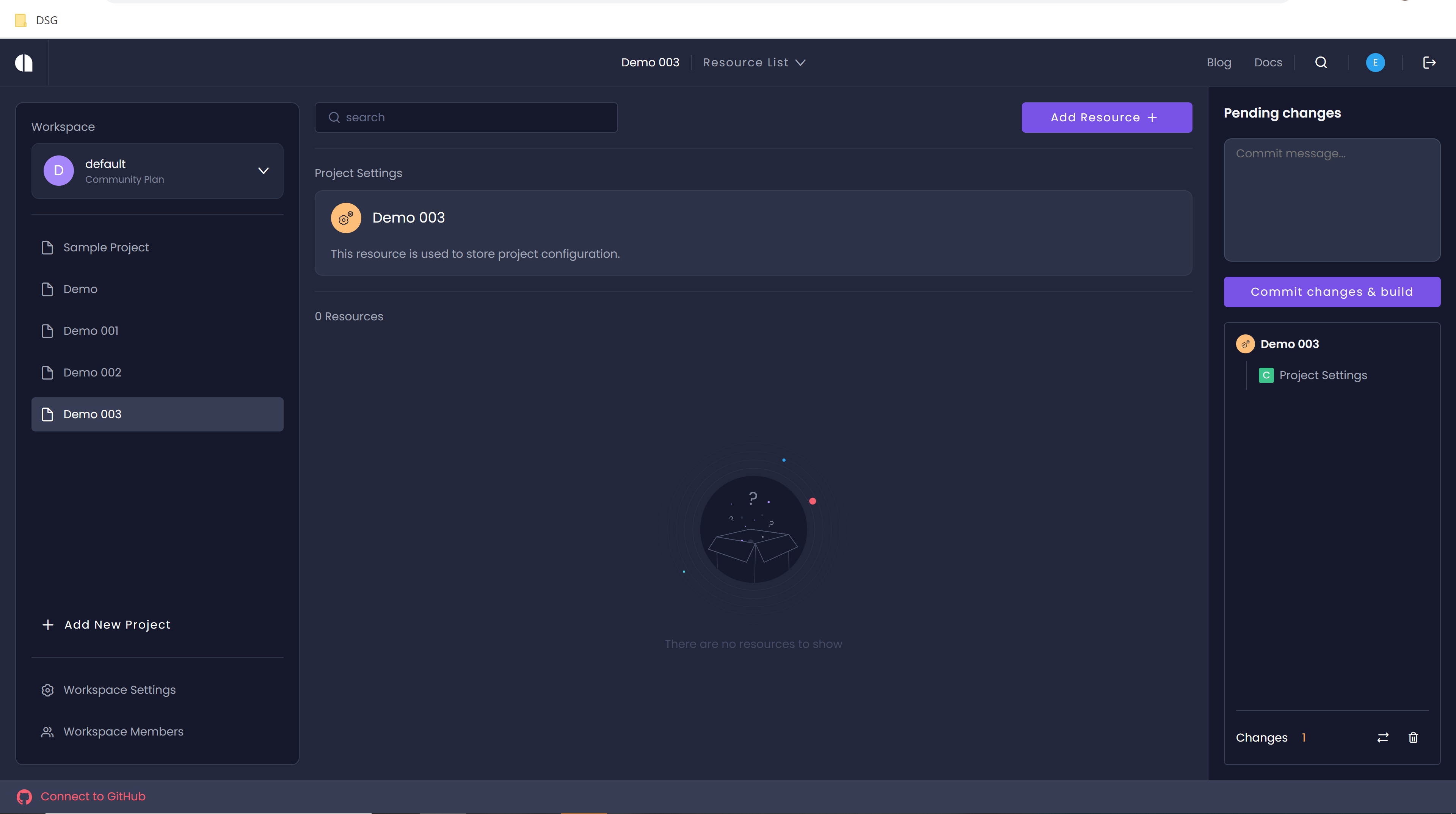The image size is (1456, 814).
Task: Click the logout icon
Action: point(1429,63)
